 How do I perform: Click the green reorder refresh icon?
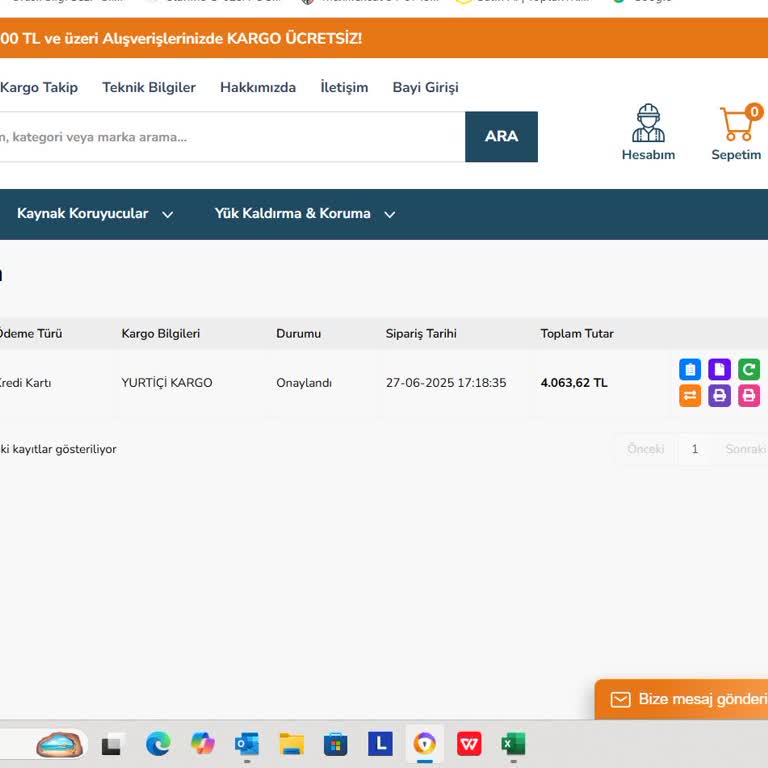749,370
